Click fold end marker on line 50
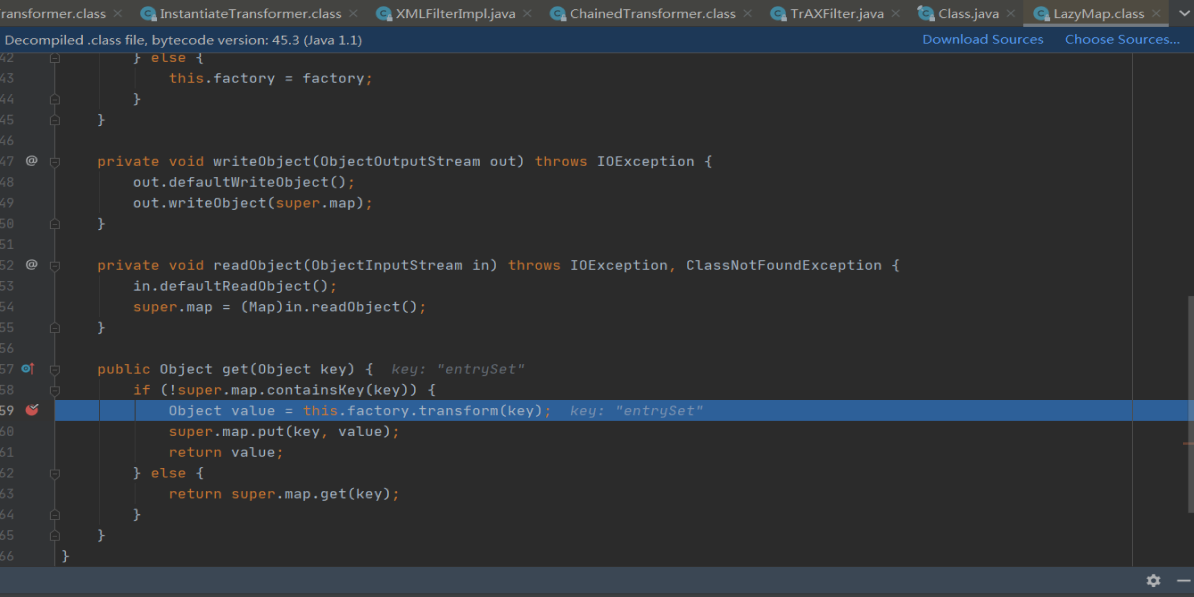This screenshot has height=597, width=1194. click(55, 224)
